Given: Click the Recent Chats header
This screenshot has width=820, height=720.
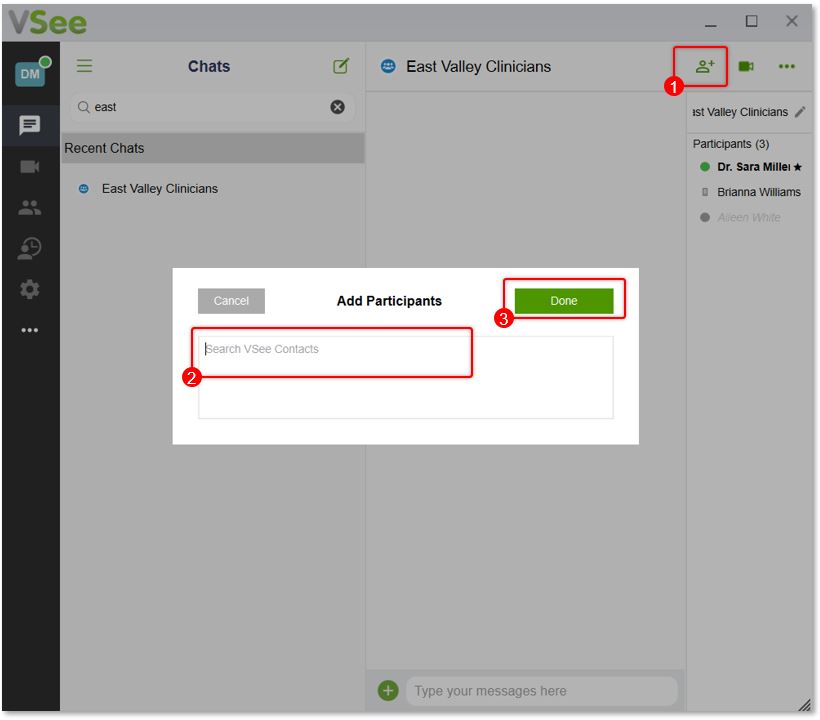Looking at the screenshot, I should [x=213, y=148].
